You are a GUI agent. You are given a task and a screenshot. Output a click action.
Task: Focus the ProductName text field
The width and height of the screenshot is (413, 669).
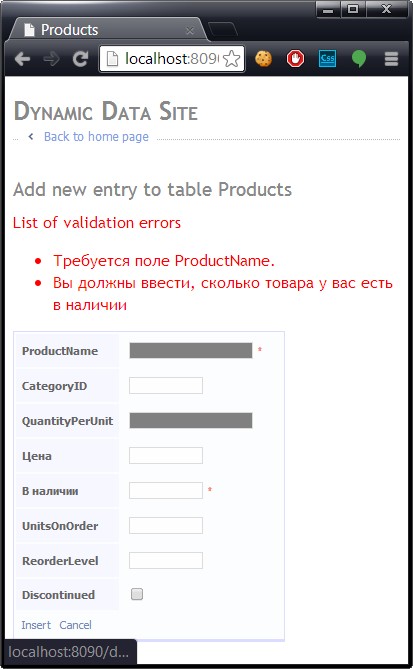tap(191, 351)
